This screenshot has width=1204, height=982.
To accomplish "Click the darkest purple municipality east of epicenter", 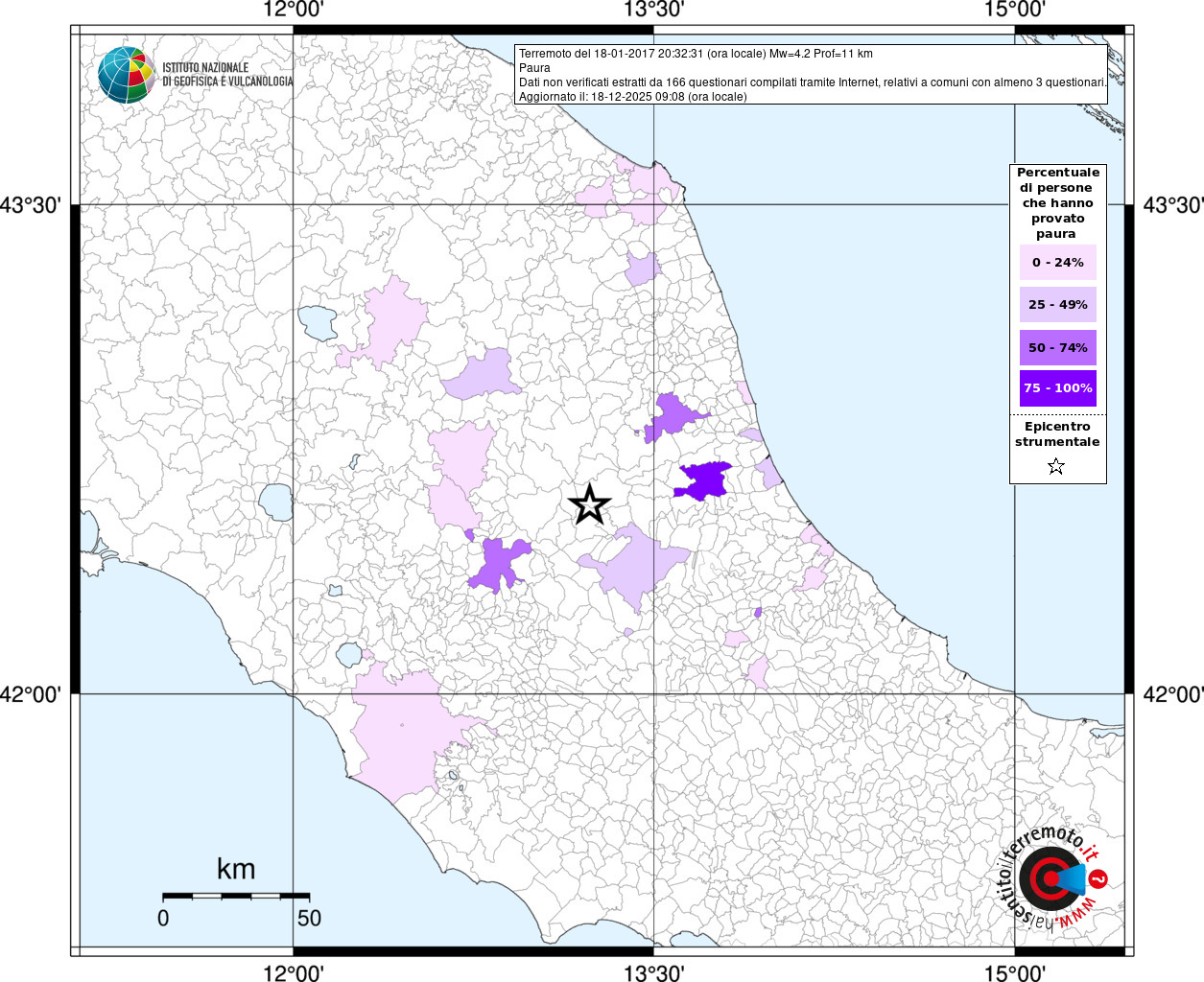I will coord(705,479).
